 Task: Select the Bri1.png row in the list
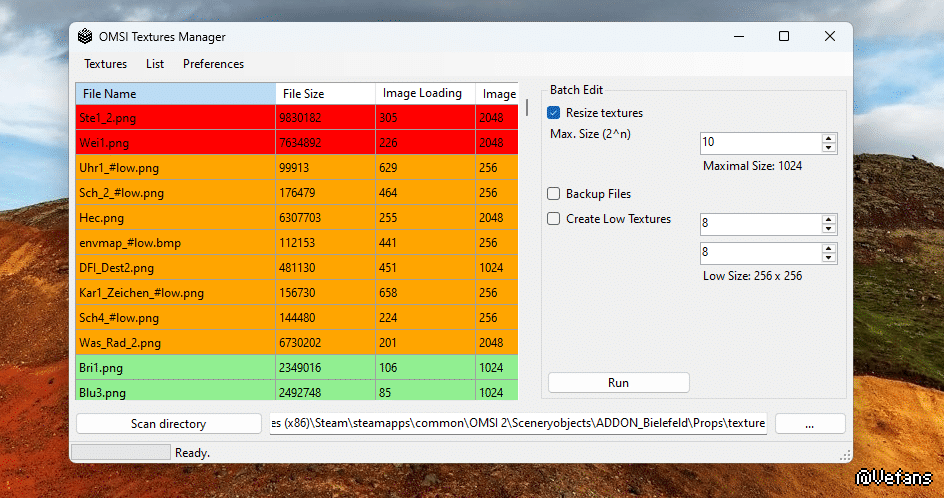pos(175,368)
